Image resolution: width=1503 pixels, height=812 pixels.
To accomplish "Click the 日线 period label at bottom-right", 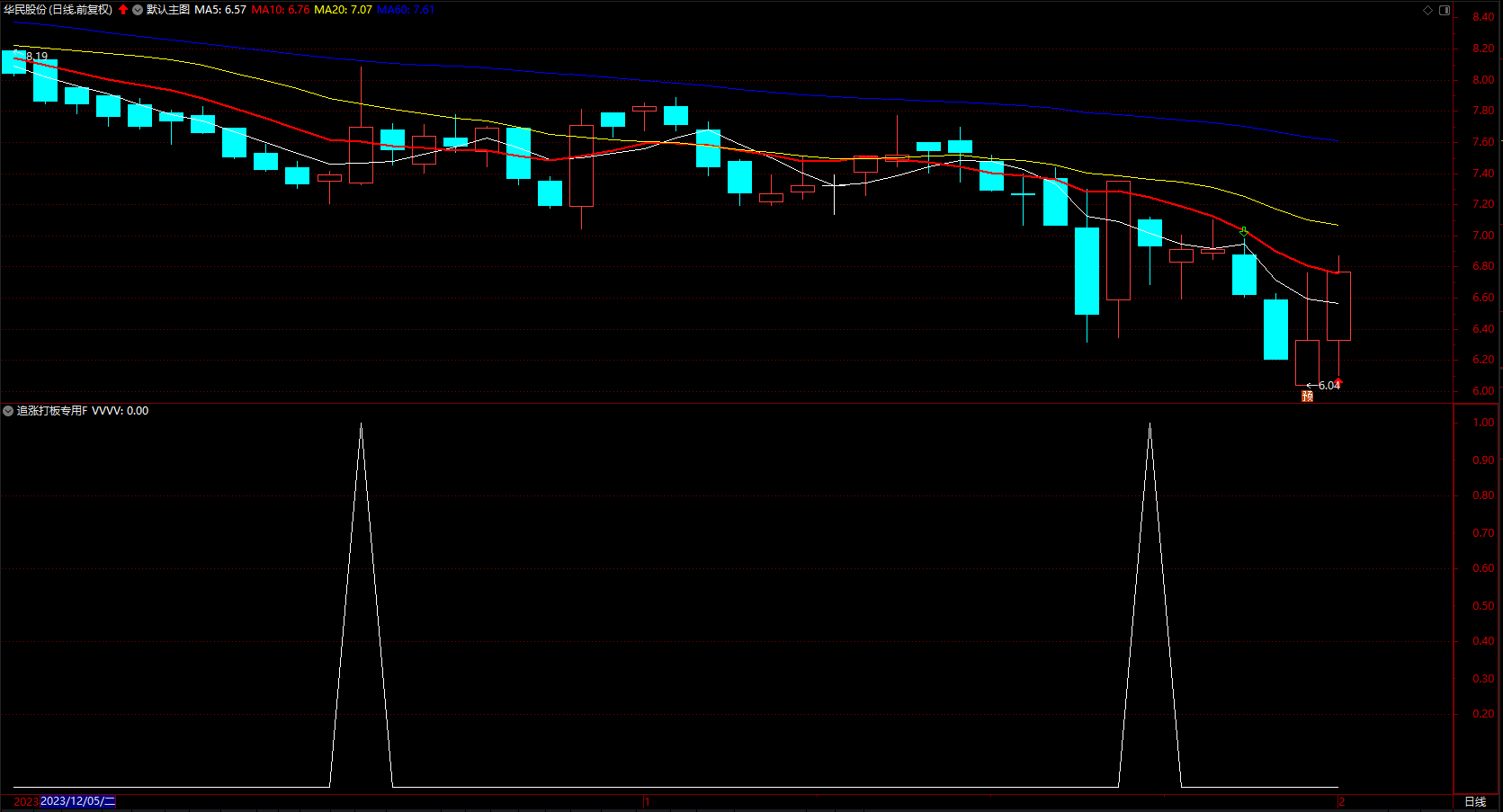I will coord(1475,801).
